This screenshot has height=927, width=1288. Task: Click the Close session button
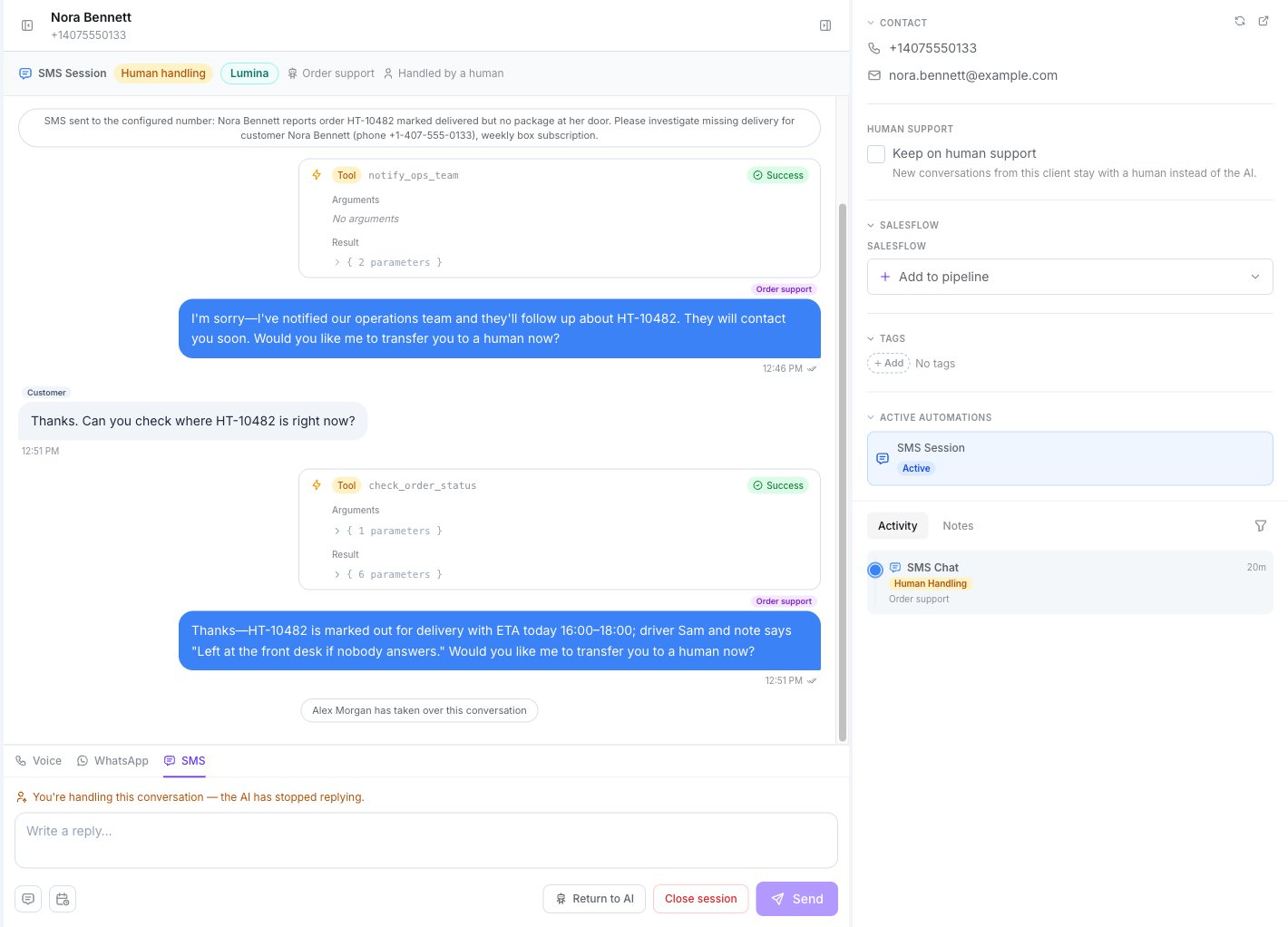(701, 899)
